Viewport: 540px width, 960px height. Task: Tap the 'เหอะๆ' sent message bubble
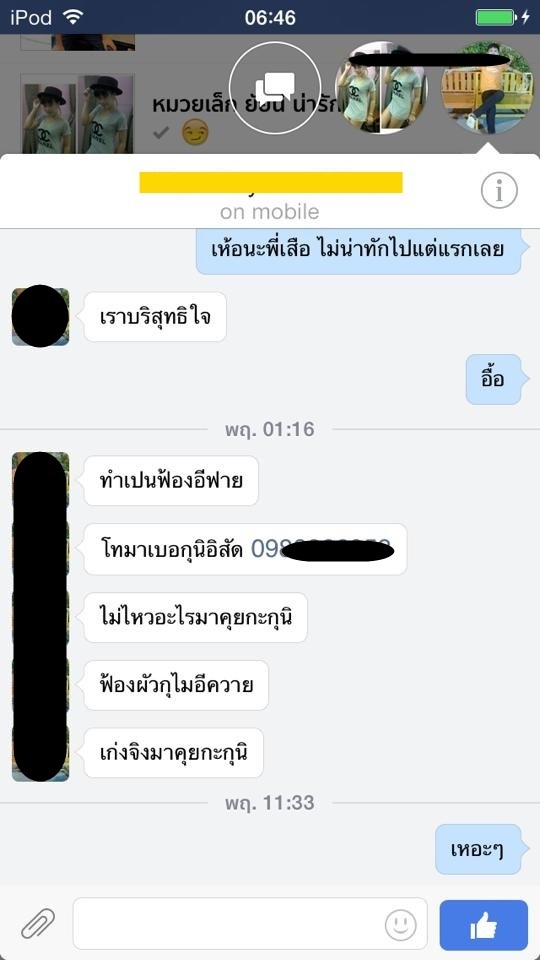[478, 849]
